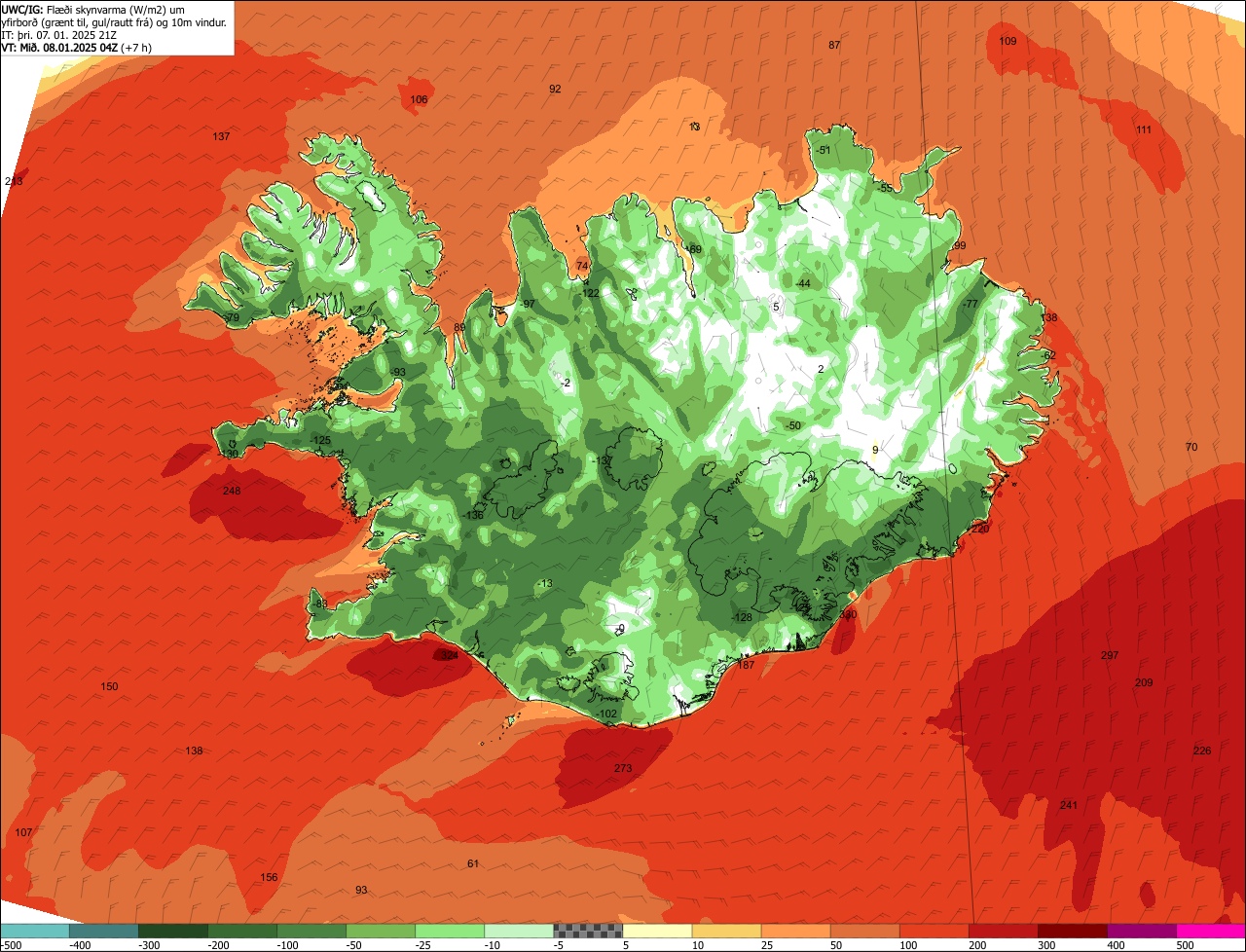Screen dimensions: 1246x952
Task: Click the map value 324
Action: coord(449,656)
